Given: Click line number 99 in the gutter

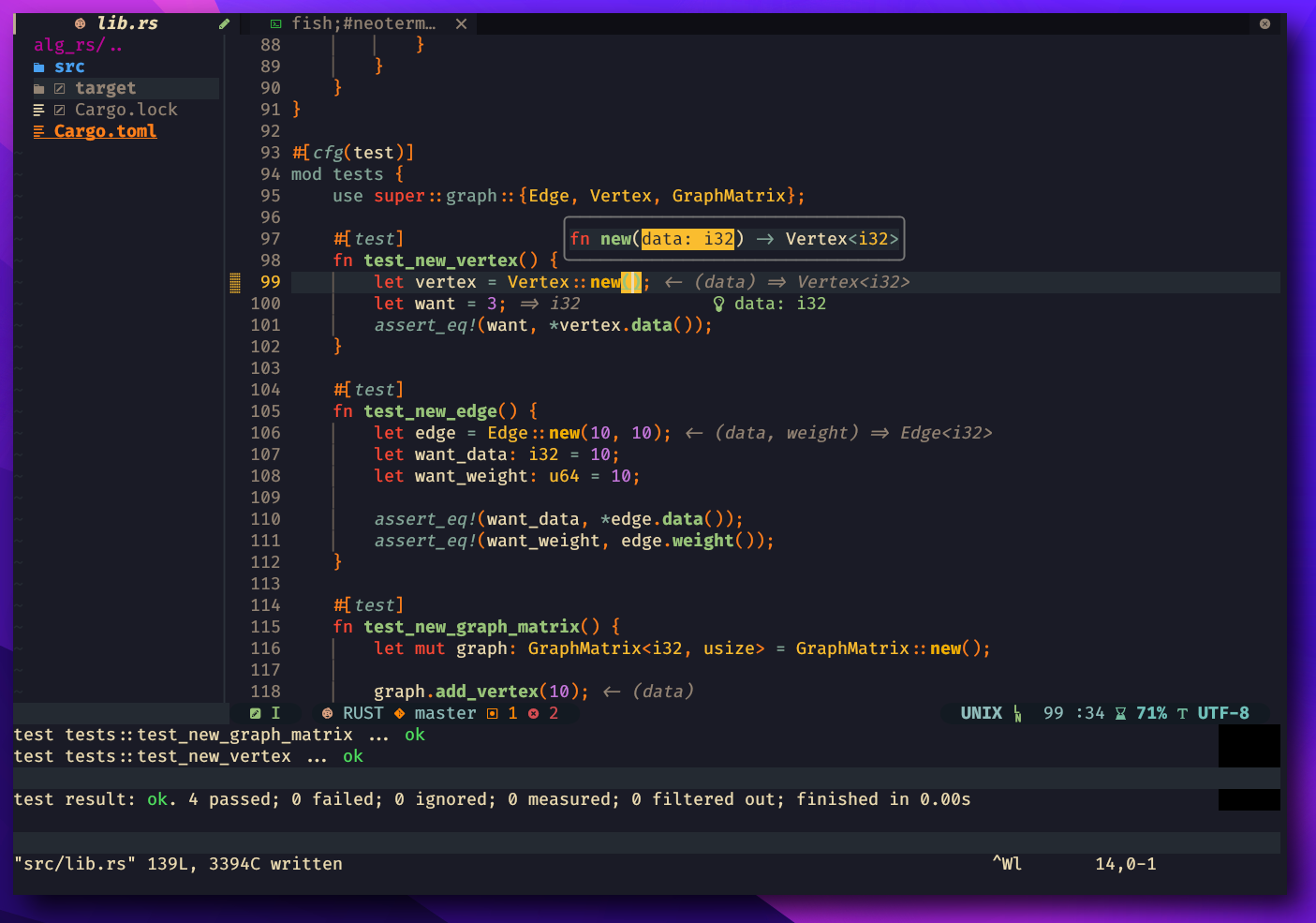Looking at the screenshot, I should click(x=271, y=282).
